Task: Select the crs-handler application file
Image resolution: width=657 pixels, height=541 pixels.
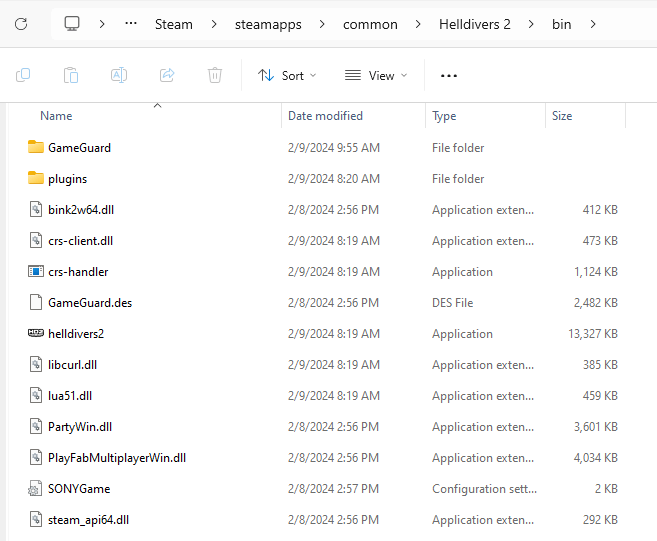Action: pos(78,272)
